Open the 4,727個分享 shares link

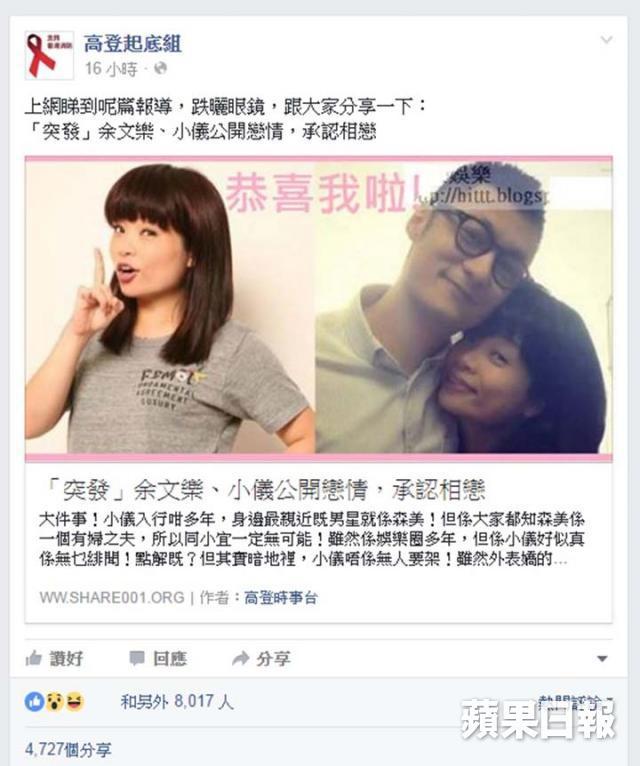[68, 749]
